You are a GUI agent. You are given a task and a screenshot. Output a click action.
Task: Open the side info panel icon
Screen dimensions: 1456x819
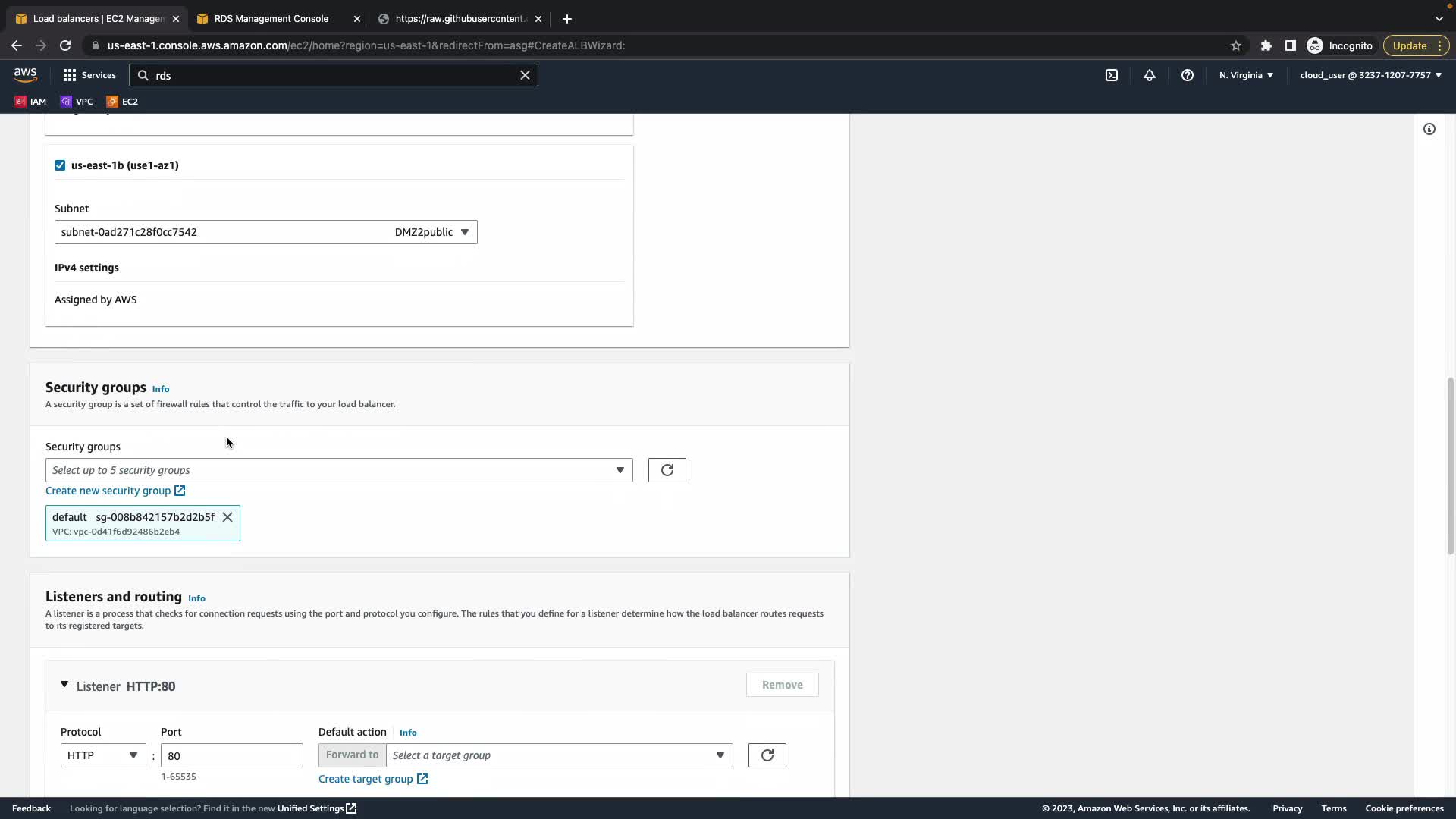(1429, 129)
